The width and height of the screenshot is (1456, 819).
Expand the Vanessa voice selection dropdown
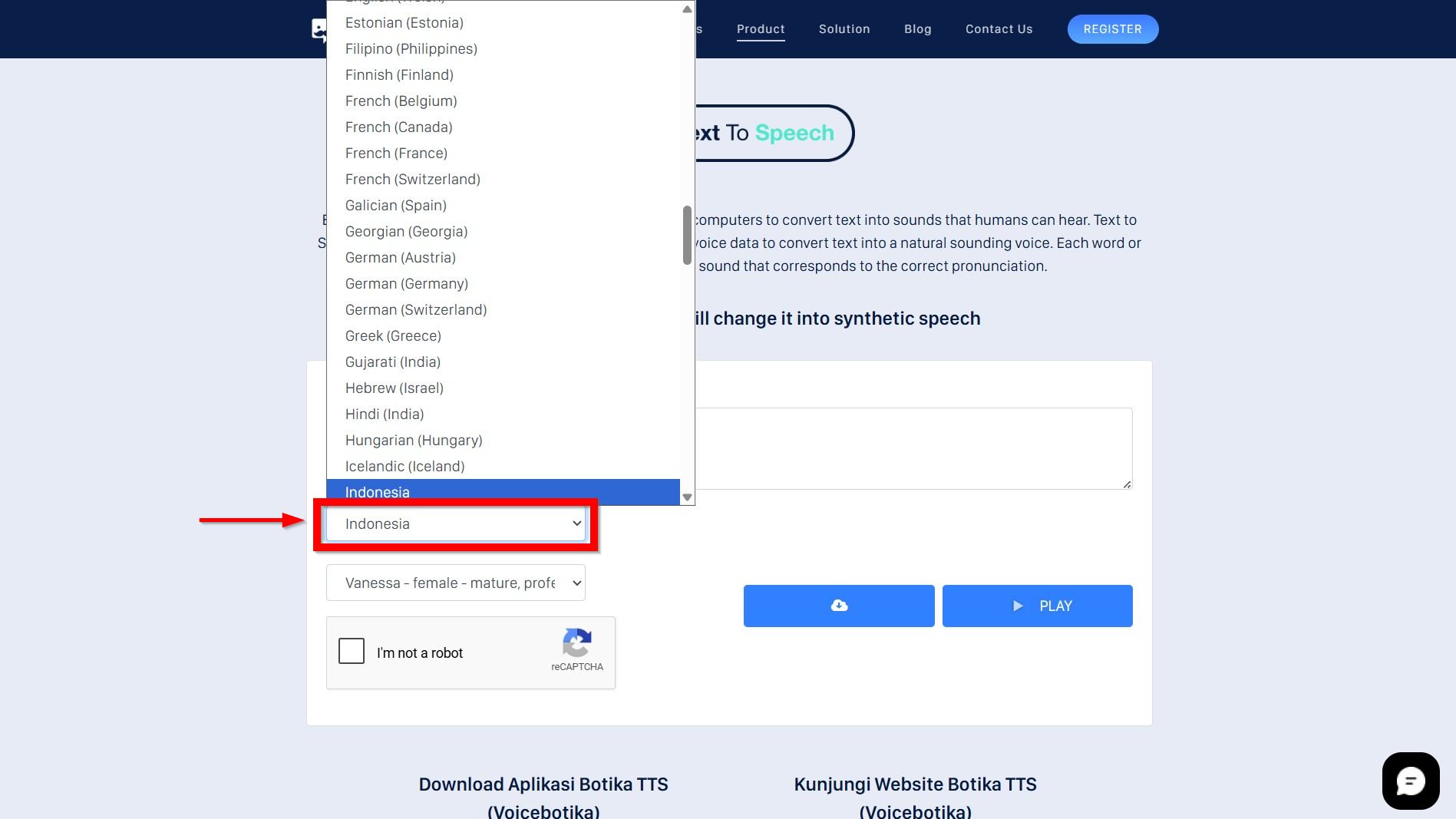pyautogui.click(x=456, y=583)
